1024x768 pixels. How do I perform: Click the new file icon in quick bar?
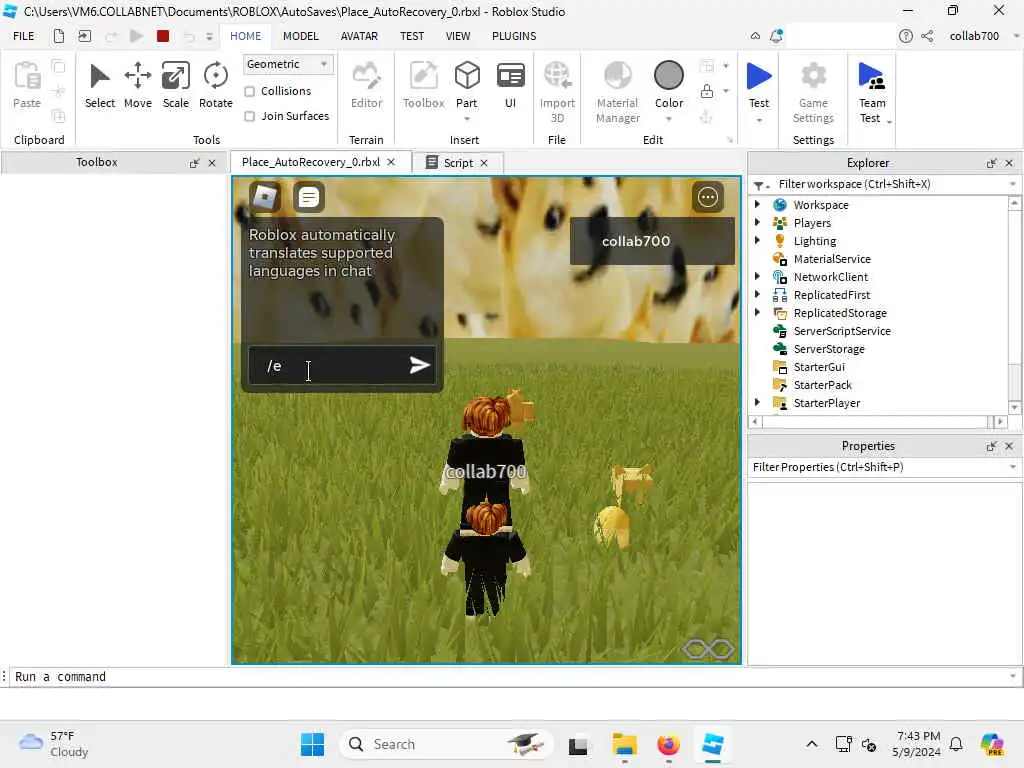tap(59, 36)
